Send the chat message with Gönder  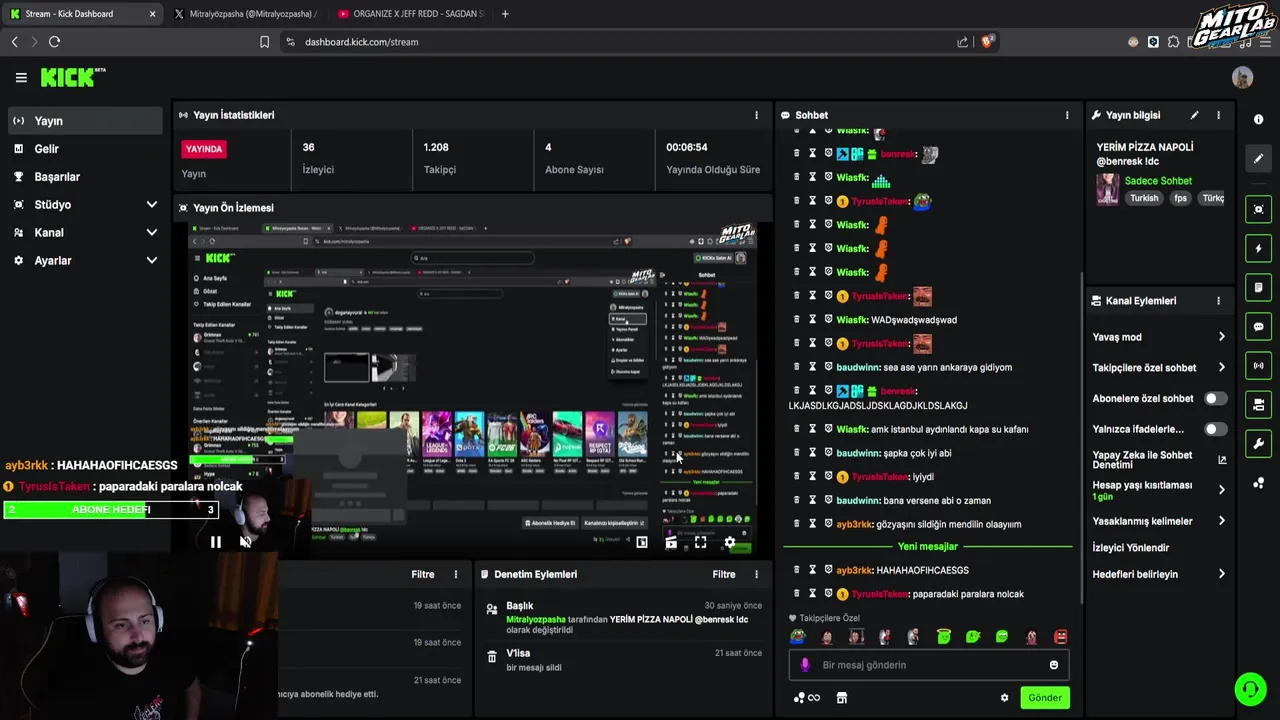1045,698
